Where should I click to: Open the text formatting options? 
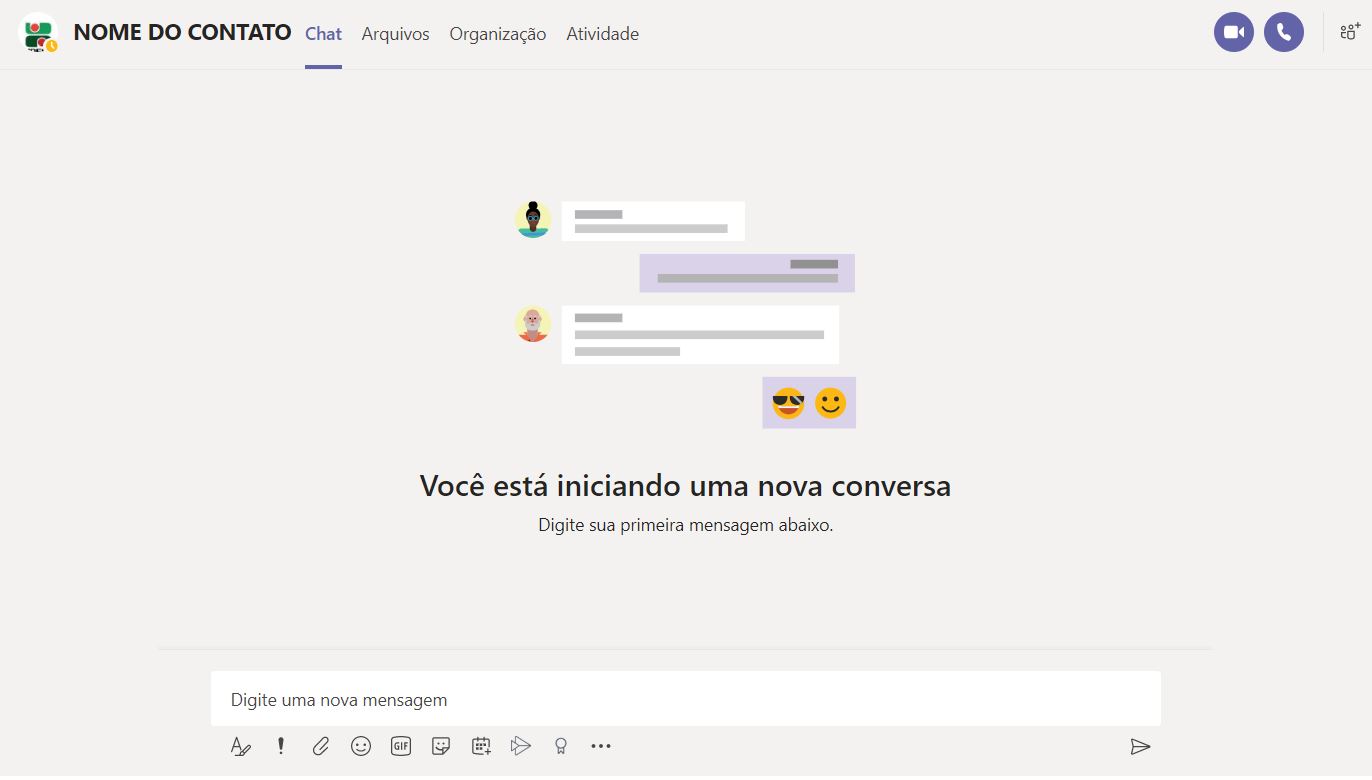240,746
